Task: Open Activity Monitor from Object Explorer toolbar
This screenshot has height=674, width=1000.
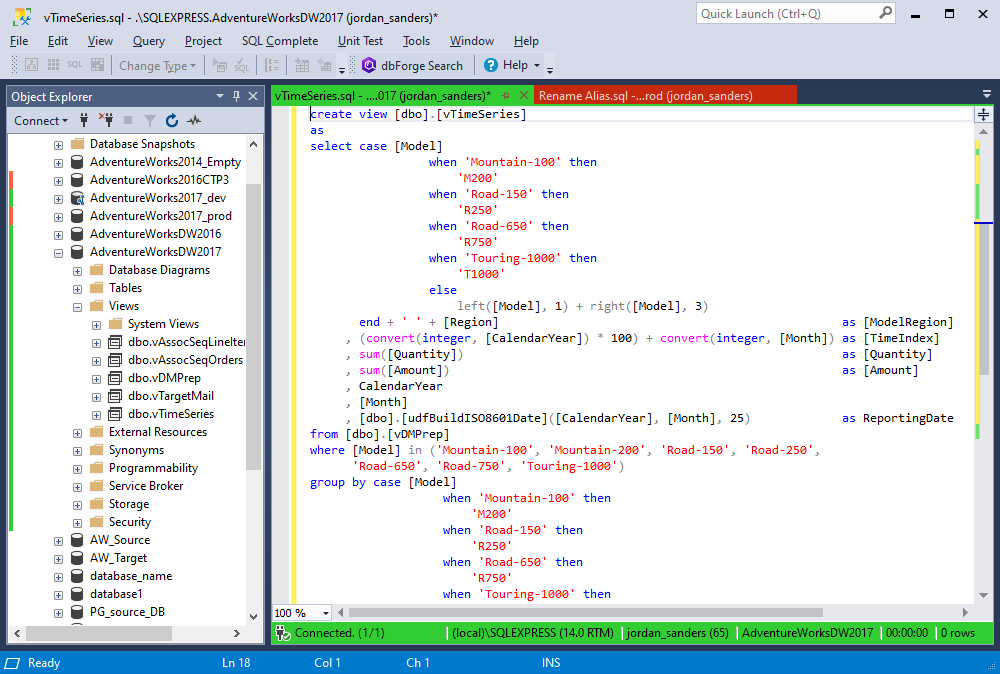Action: 194,120
